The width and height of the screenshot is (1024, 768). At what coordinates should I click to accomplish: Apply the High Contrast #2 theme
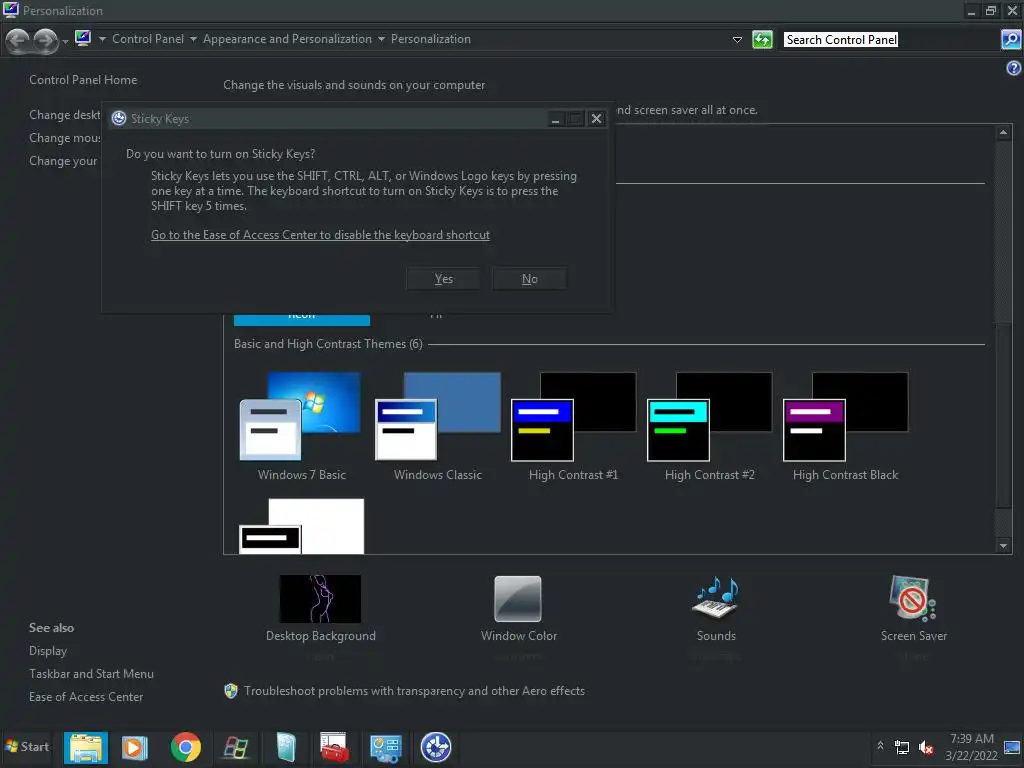click(x=709, y=427)
